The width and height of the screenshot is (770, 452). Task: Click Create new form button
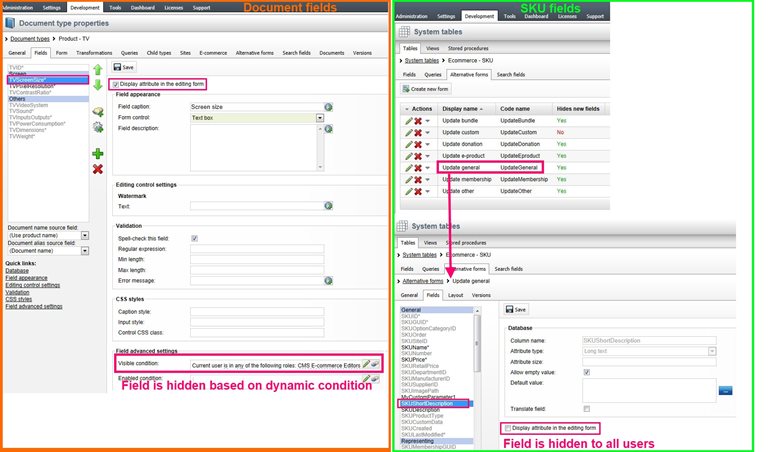(425, 89)
